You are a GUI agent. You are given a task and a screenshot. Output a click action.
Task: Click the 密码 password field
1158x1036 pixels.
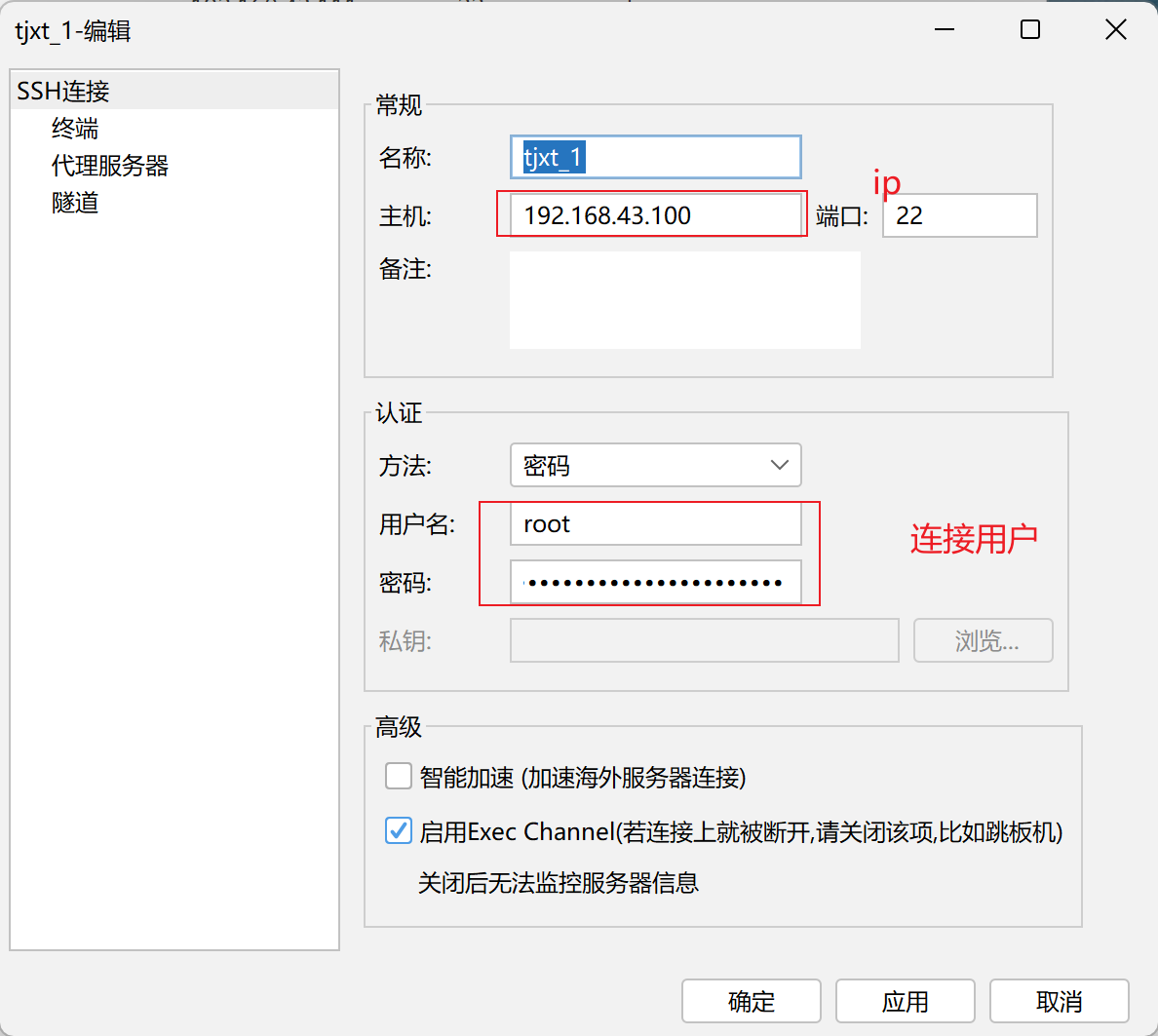(x=656, y=582)
